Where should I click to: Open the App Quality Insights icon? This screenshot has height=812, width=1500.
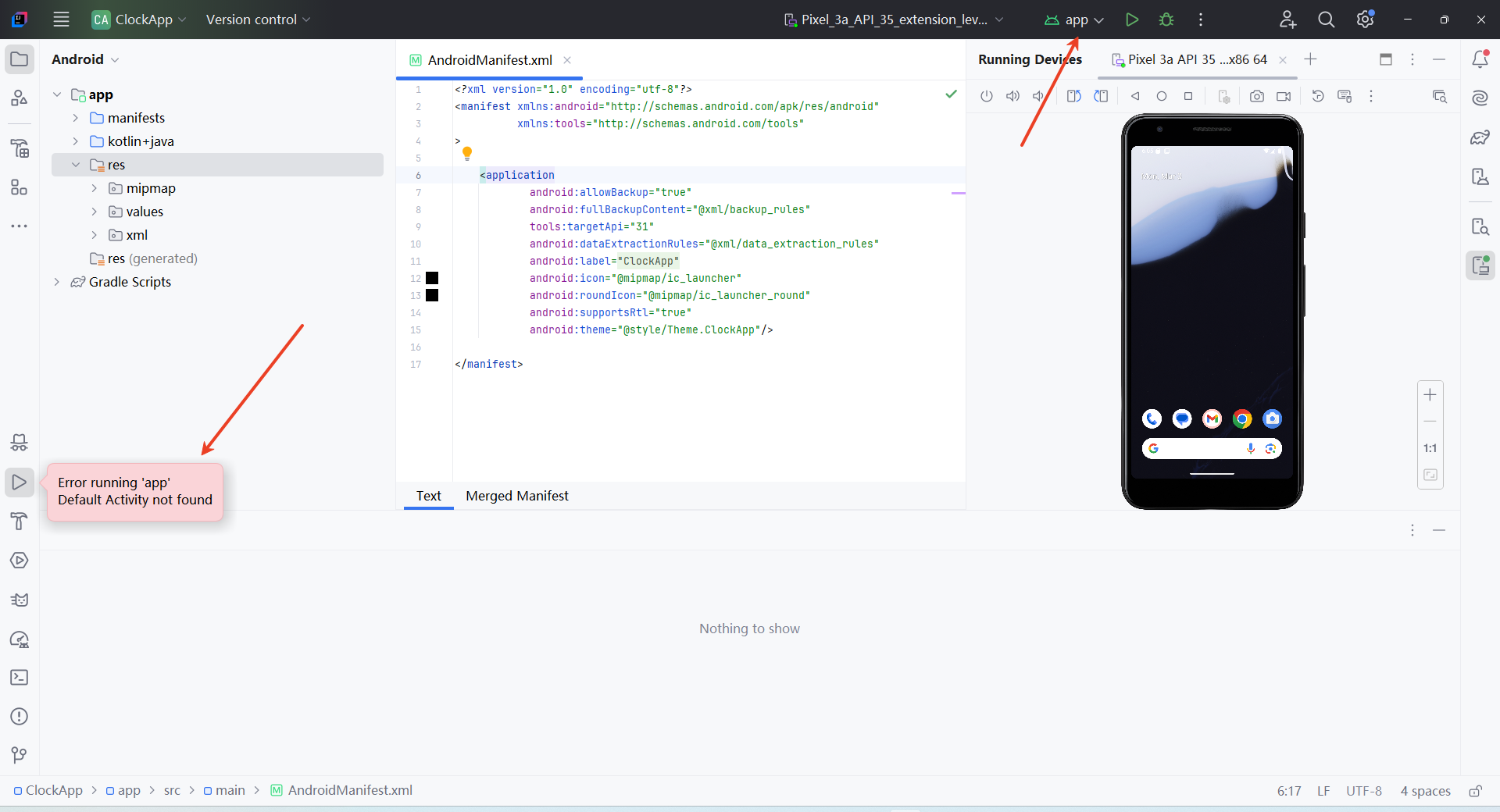pos(20,639)
